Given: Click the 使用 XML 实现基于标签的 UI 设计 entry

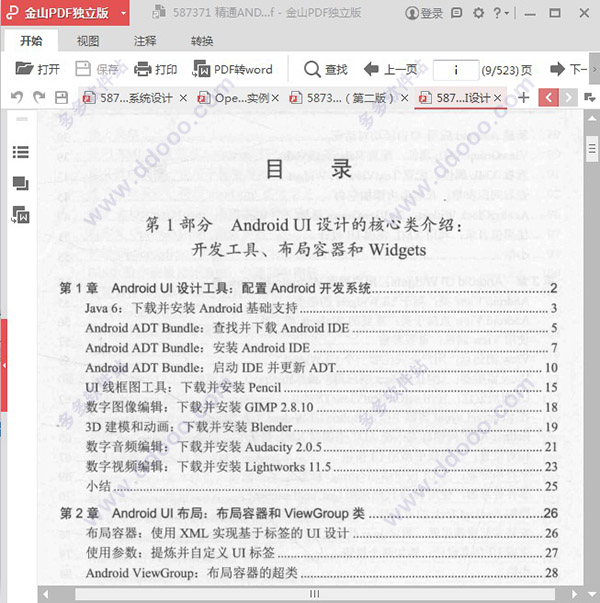Looking at the screenshot, I should pyautogui.click(x=321, y=533).
